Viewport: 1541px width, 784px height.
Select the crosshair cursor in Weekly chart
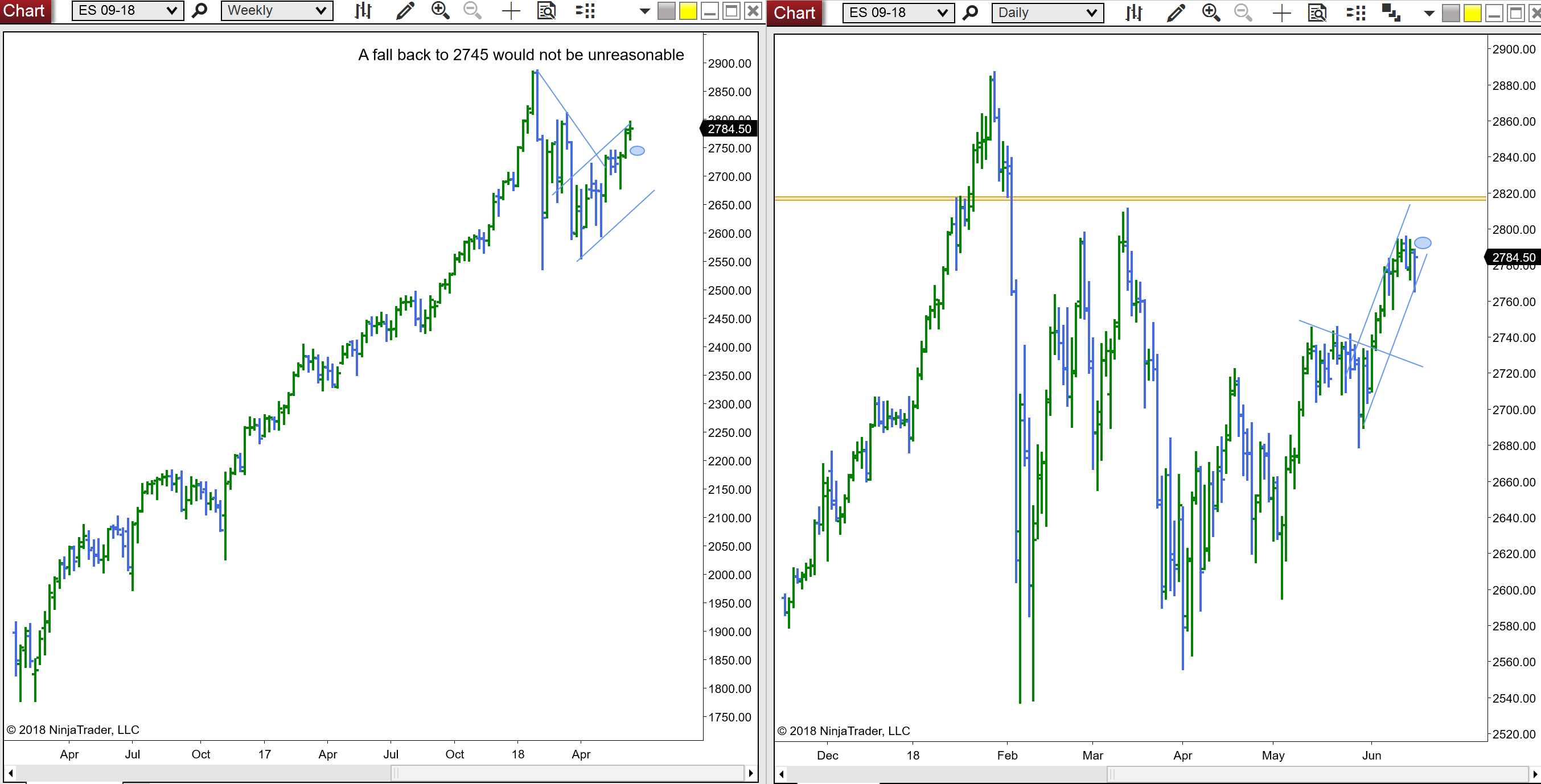511,11
